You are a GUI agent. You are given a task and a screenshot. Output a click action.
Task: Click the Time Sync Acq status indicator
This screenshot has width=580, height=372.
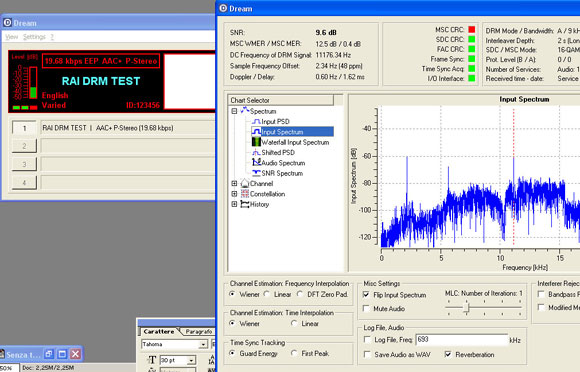[x=472, y=68]
